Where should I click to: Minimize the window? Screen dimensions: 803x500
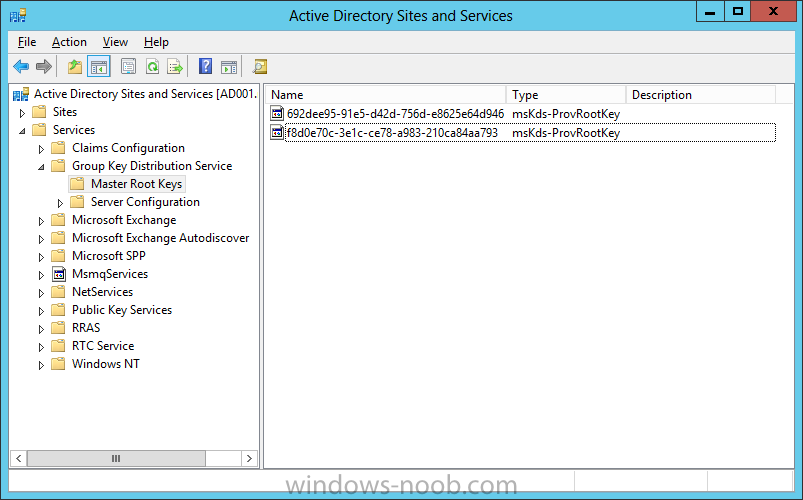710,11
